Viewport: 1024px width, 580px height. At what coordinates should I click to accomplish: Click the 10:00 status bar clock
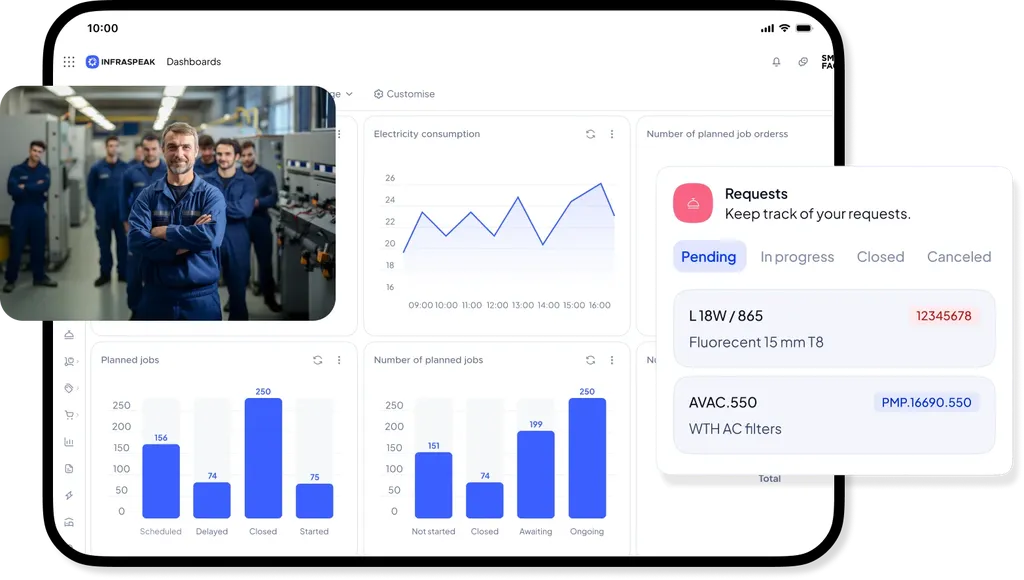coord(103,28)
